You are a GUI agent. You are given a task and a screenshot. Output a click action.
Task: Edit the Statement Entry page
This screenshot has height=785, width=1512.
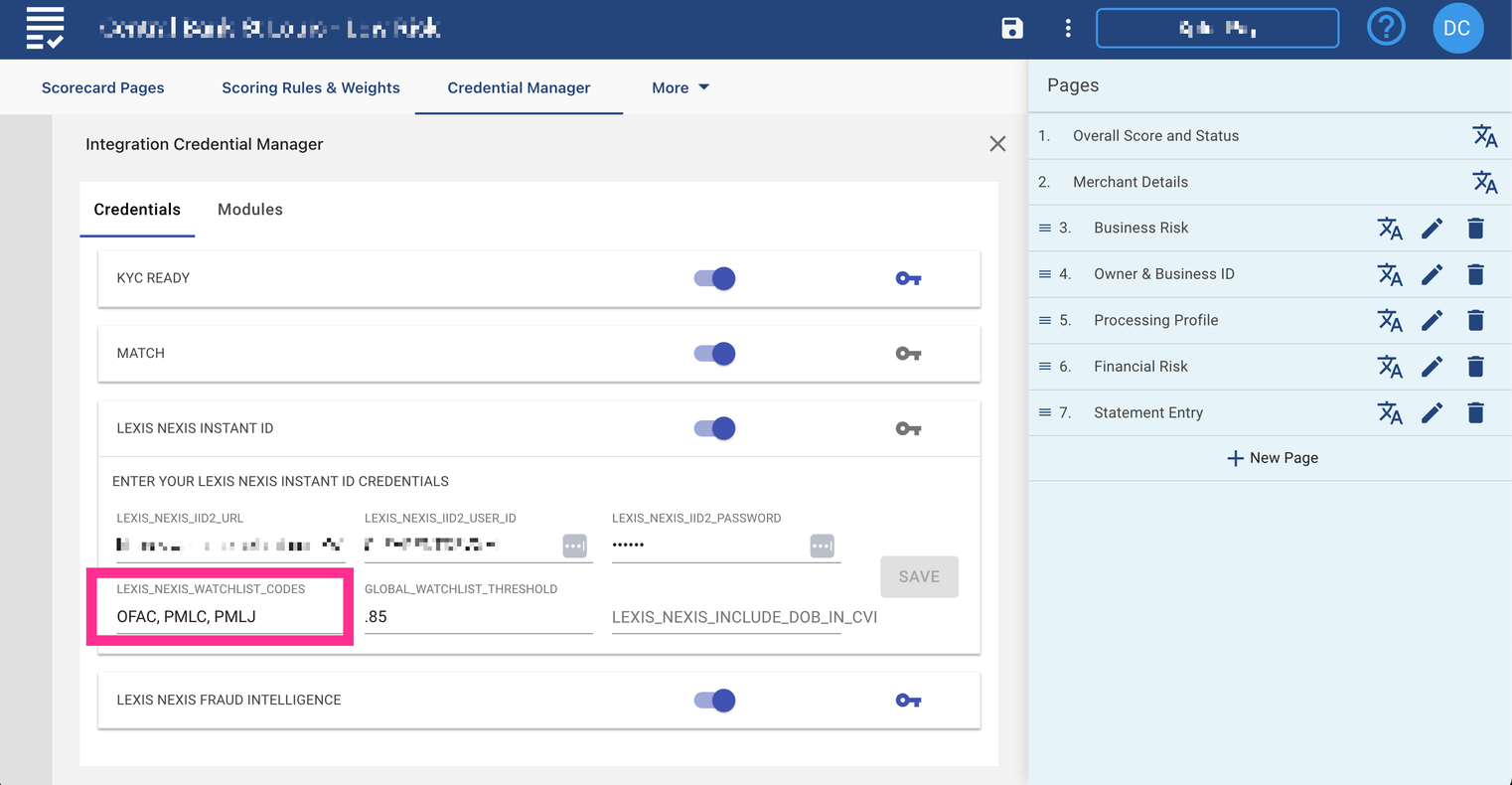(1432, 412)
